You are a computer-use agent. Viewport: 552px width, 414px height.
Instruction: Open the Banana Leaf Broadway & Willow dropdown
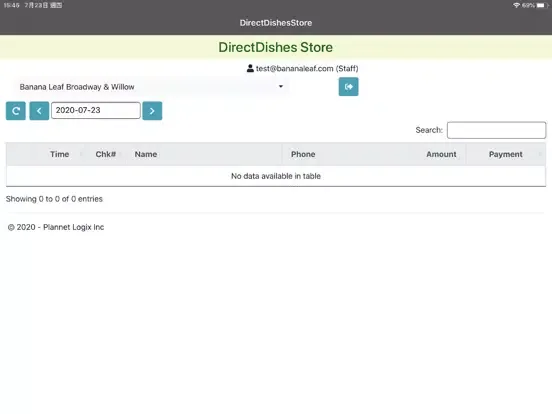click(151, 87)
